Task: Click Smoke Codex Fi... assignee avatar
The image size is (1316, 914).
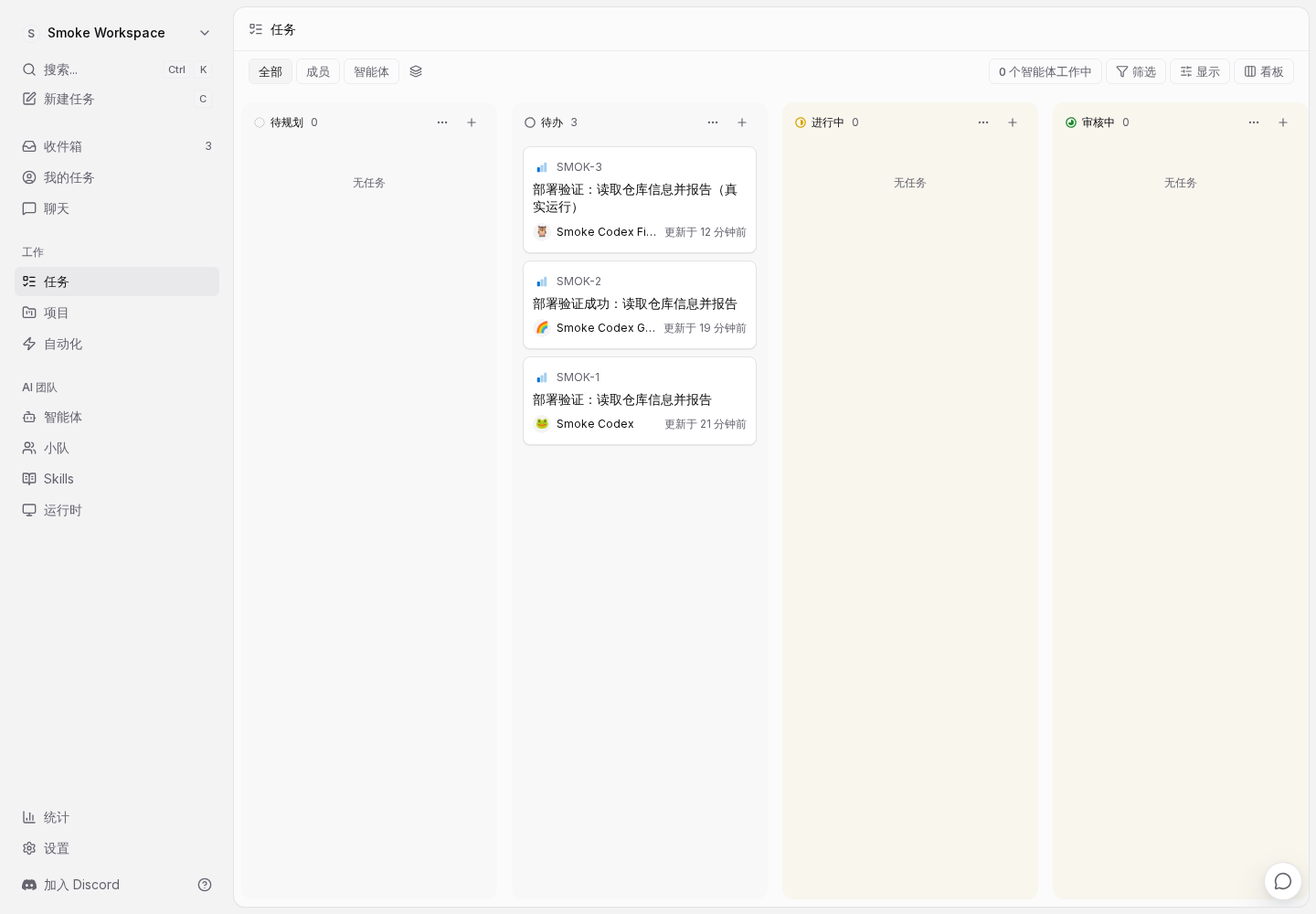Action: (x=542, y=232)
